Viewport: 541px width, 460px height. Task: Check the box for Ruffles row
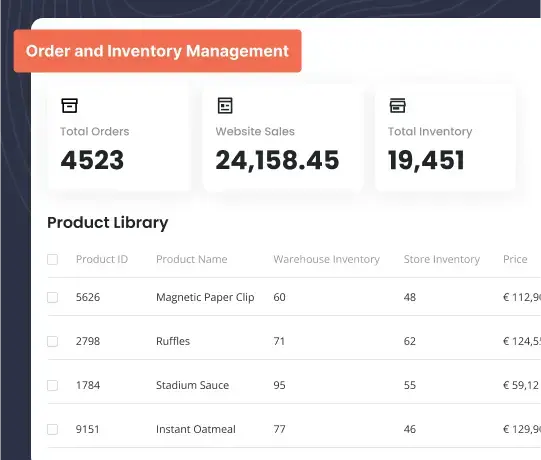pos(52,341)
